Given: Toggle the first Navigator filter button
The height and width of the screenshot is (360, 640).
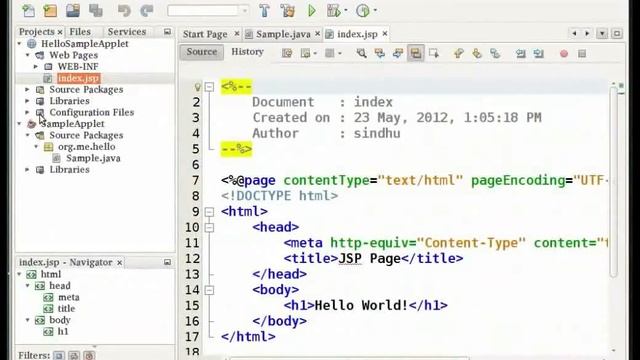Looking at the screenshot, I should (x=59, y=356).
